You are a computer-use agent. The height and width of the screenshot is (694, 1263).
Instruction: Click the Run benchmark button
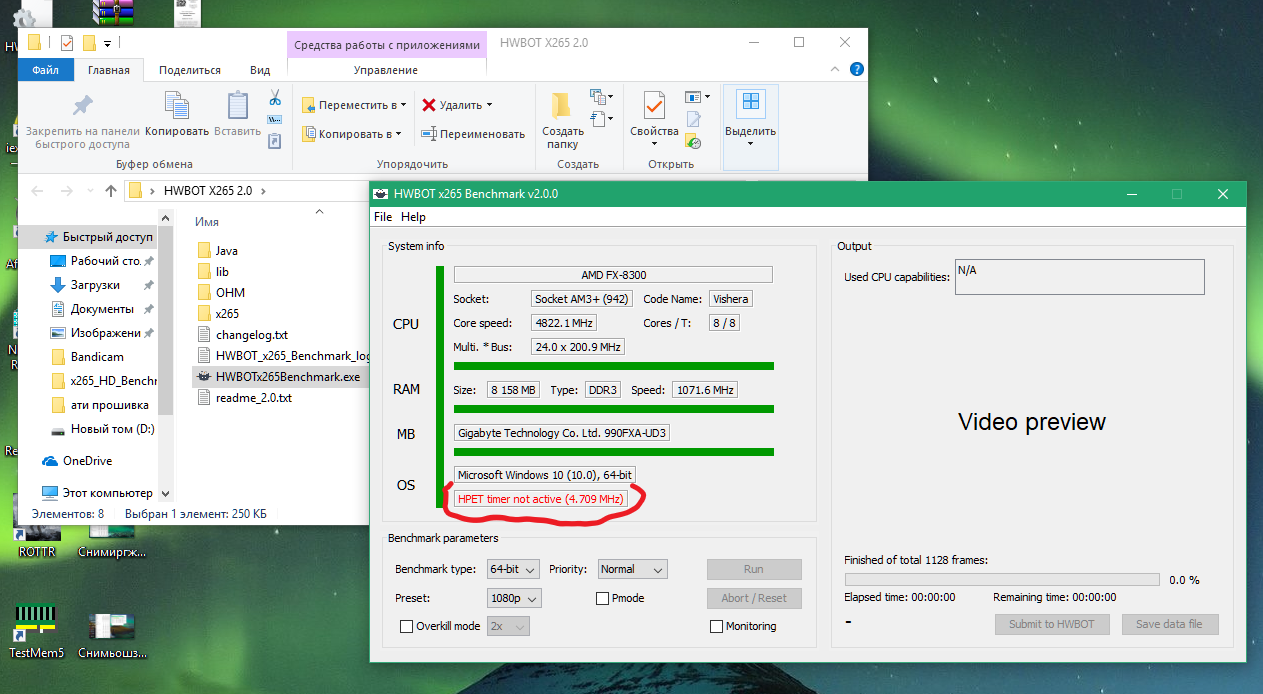tap(754, 569)
